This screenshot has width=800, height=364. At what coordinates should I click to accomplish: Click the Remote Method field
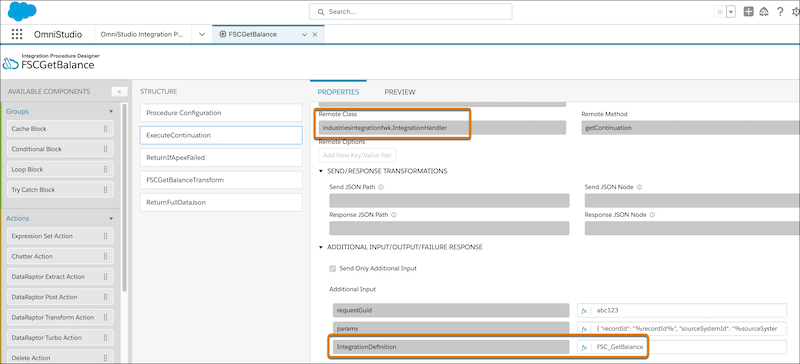[690, 128]
